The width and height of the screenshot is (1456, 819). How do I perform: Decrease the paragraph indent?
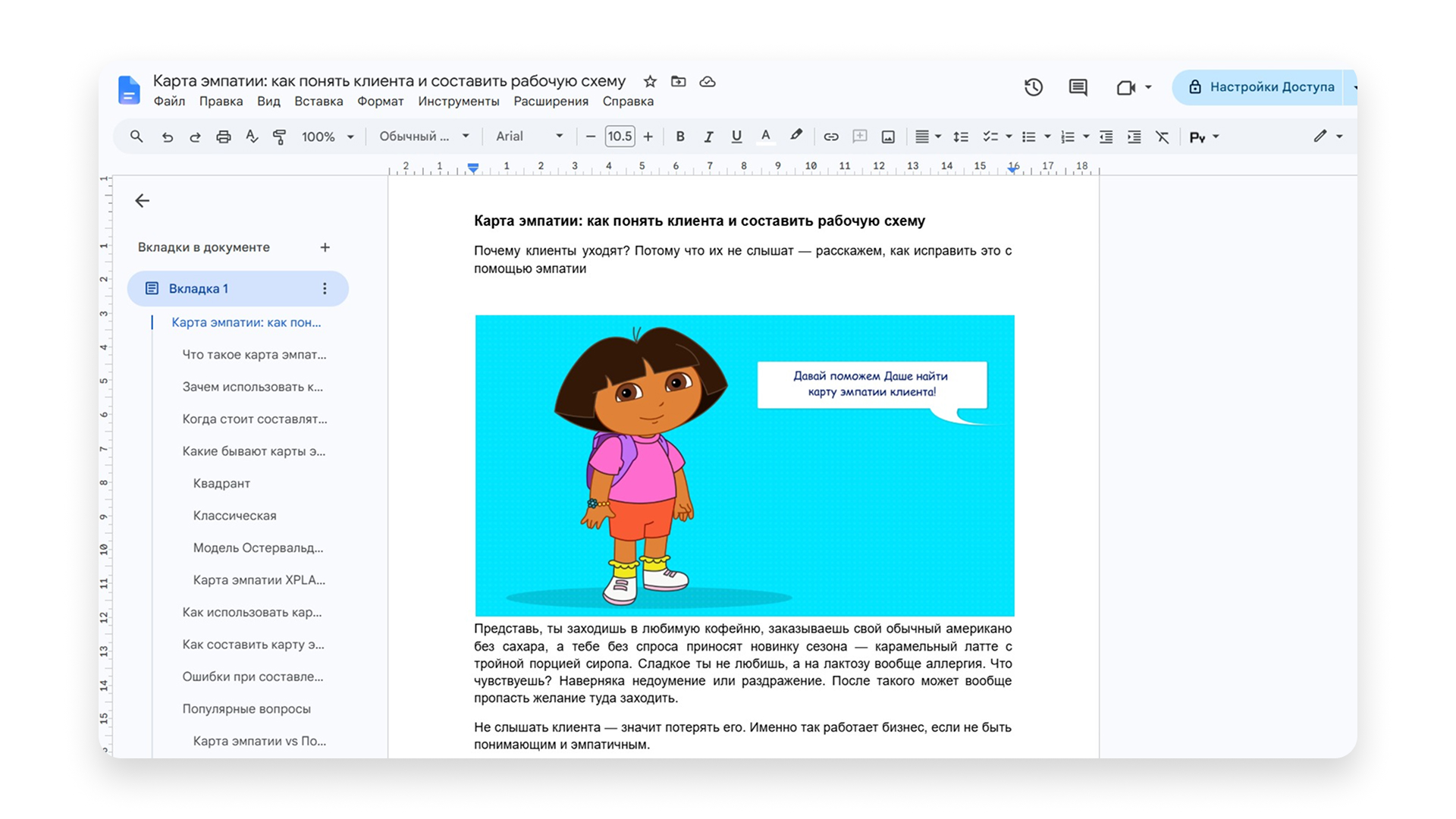coord(1106,136)
